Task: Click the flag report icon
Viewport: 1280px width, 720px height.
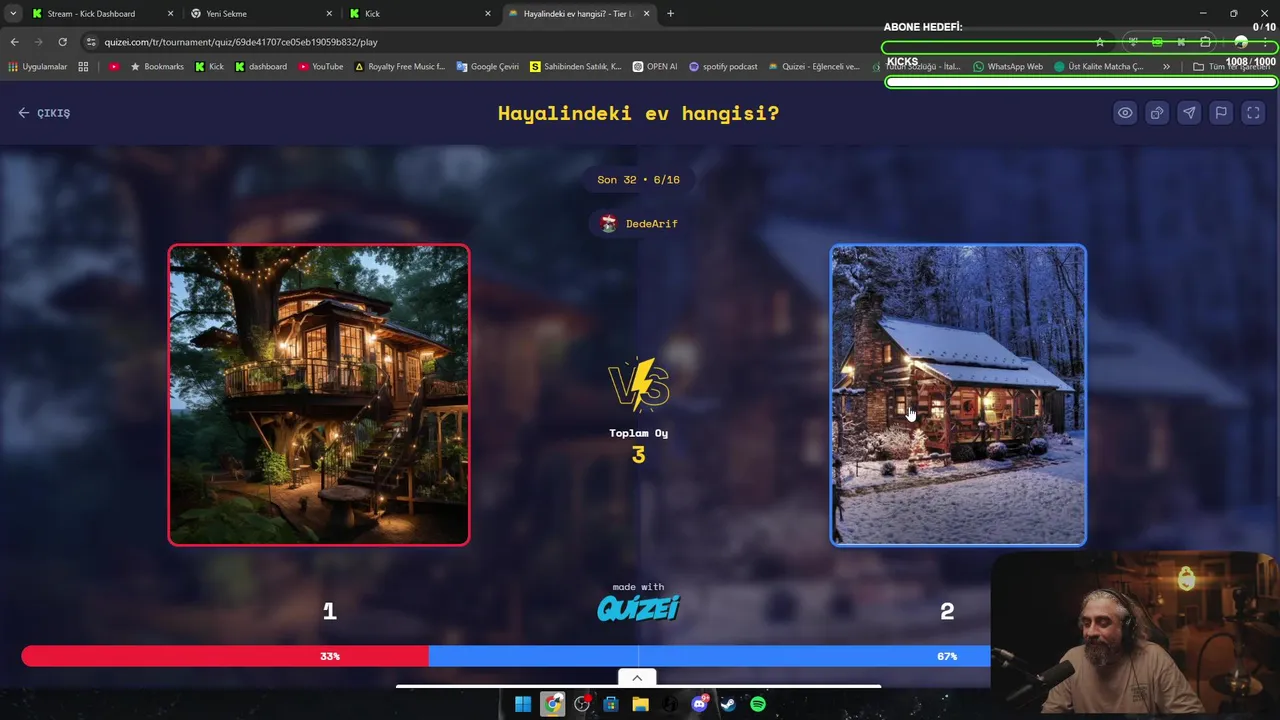Action: coord(1221,113)
